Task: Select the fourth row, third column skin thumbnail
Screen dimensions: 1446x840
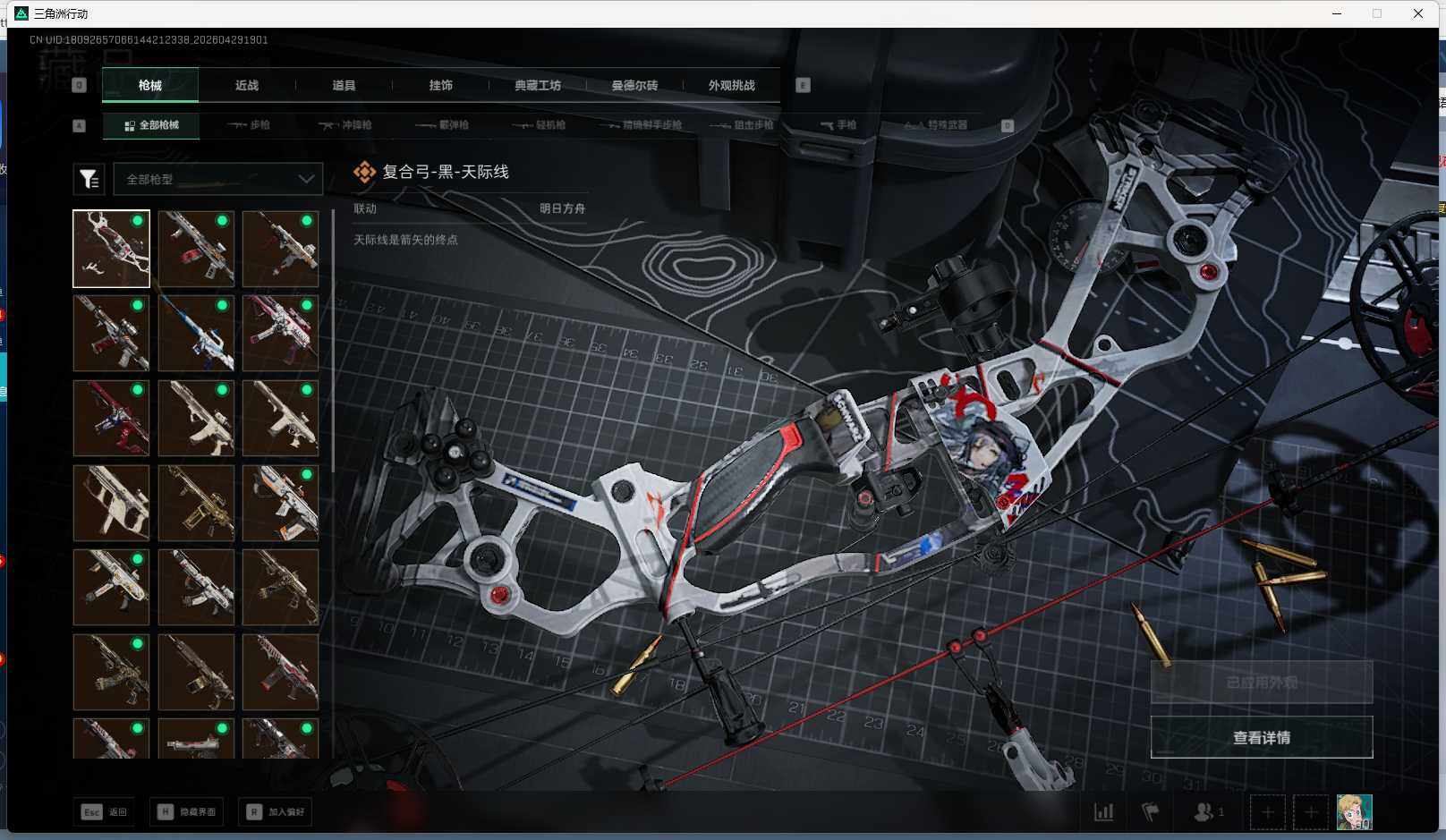Action: point(280,503)
